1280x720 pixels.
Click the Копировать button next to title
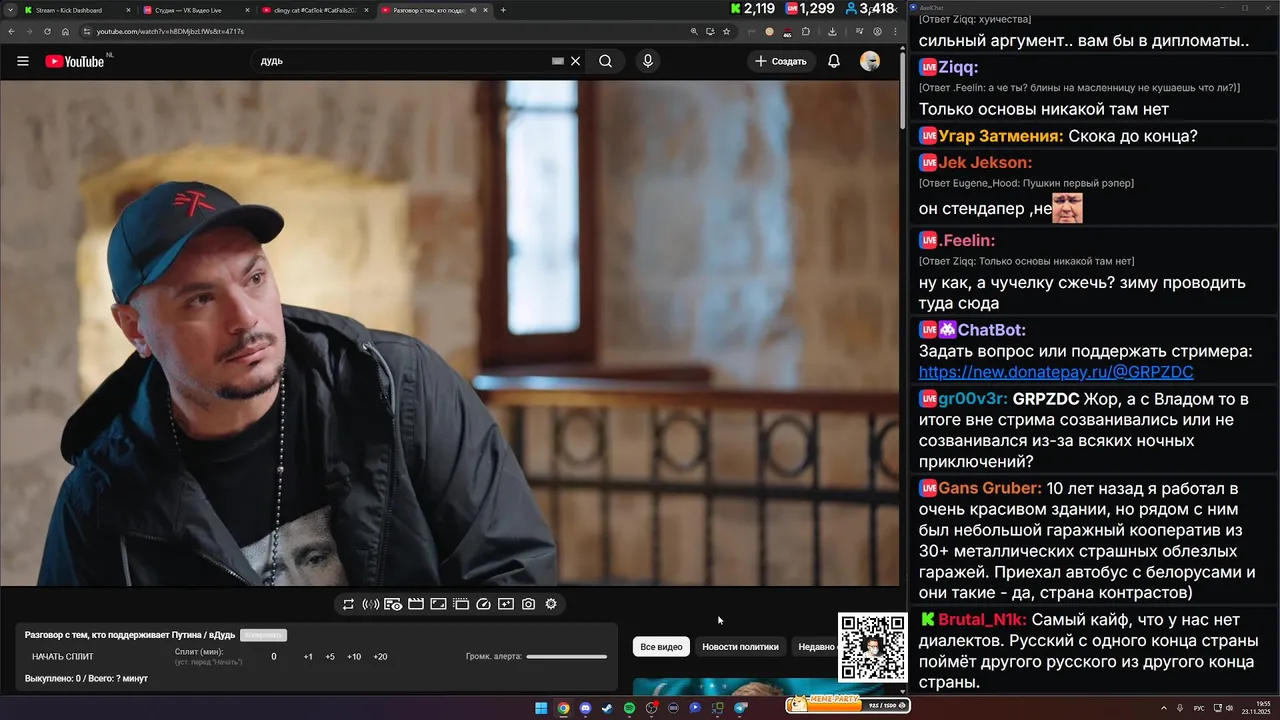(263, 635)
